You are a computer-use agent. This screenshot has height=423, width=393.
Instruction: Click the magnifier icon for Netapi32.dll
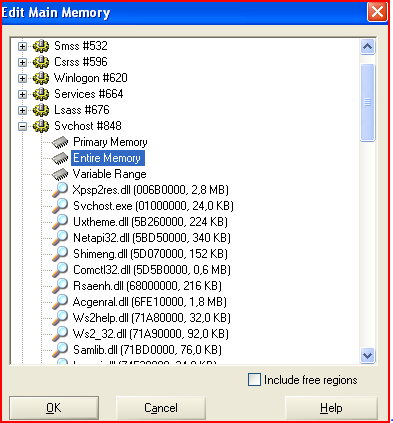(60, 238)
